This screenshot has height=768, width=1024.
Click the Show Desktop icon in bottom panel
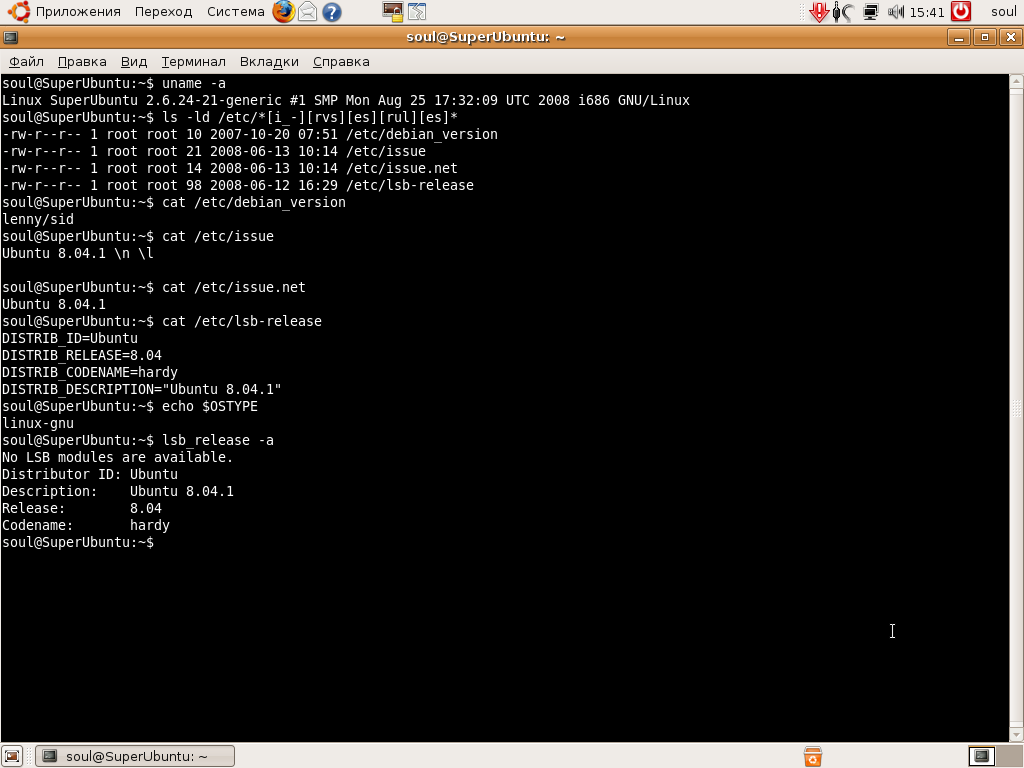(x=12, y=756)
